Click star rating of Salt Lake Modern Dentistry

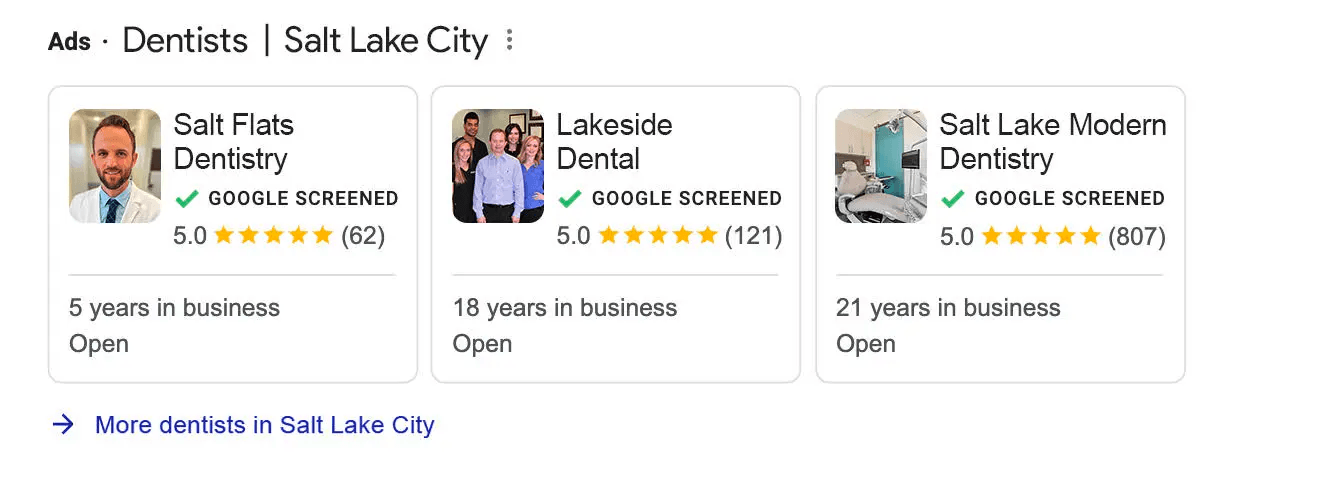click(1040, 236)
